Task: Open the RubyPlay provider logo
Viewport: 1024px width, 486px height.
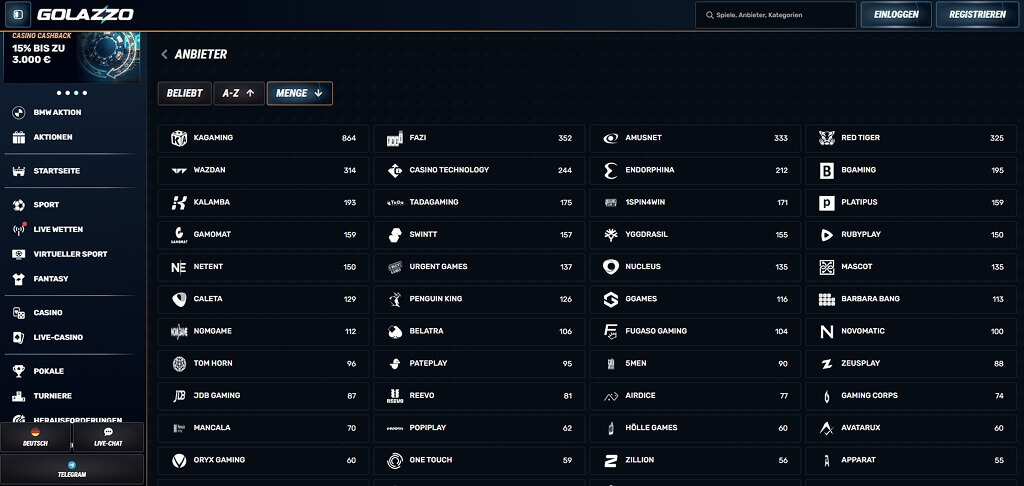Action: coord(827,235)
